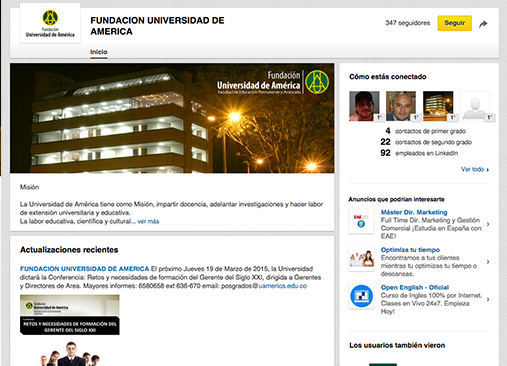The height and width of the screenshot is (366, 507).
Task: Click the Open English blue circular logo
Action: click(361, 296)
